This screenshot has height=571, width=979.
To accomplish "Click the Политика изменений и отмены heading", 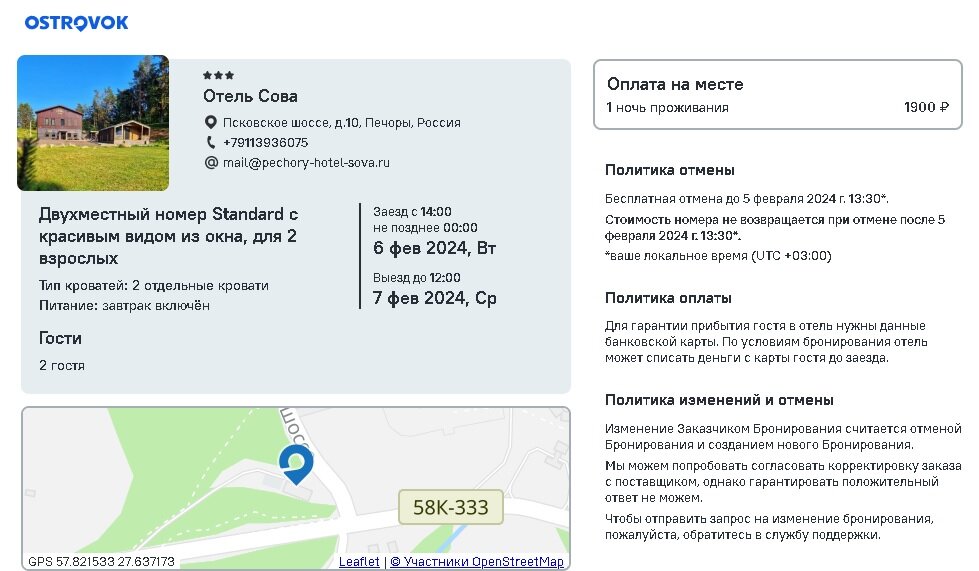I will (719, 400).
